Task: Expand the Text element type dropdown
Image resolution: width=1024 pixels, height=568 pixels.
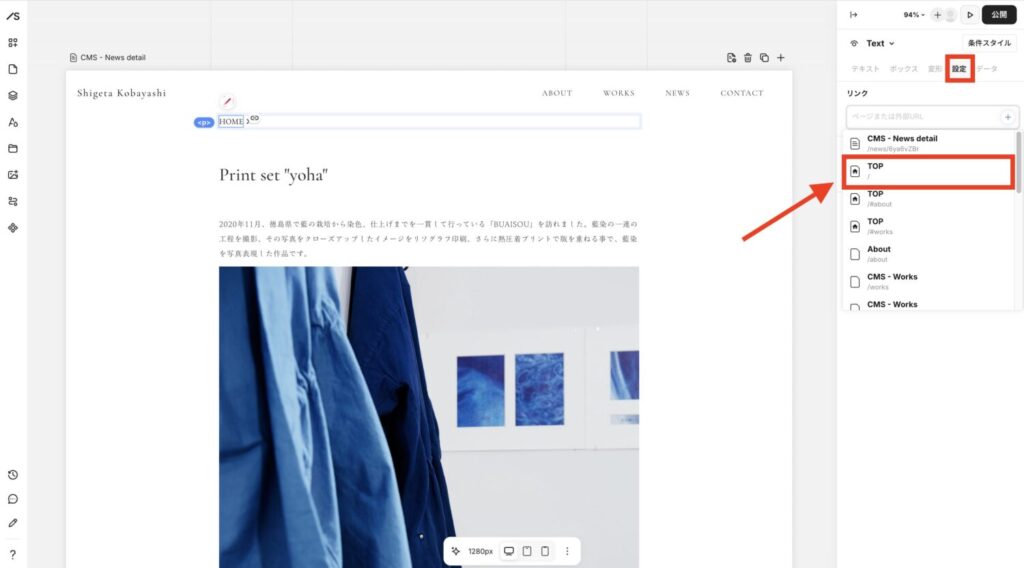Action: (880, 43)
